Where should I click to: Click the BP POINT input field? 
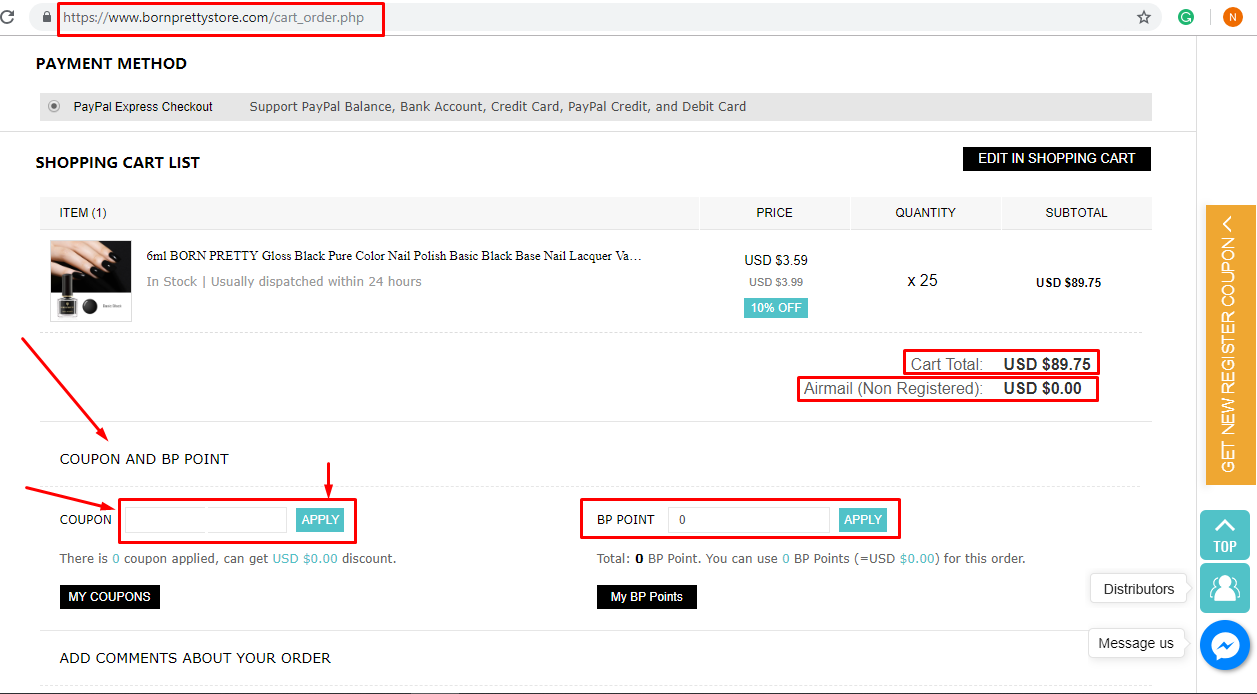749,519
